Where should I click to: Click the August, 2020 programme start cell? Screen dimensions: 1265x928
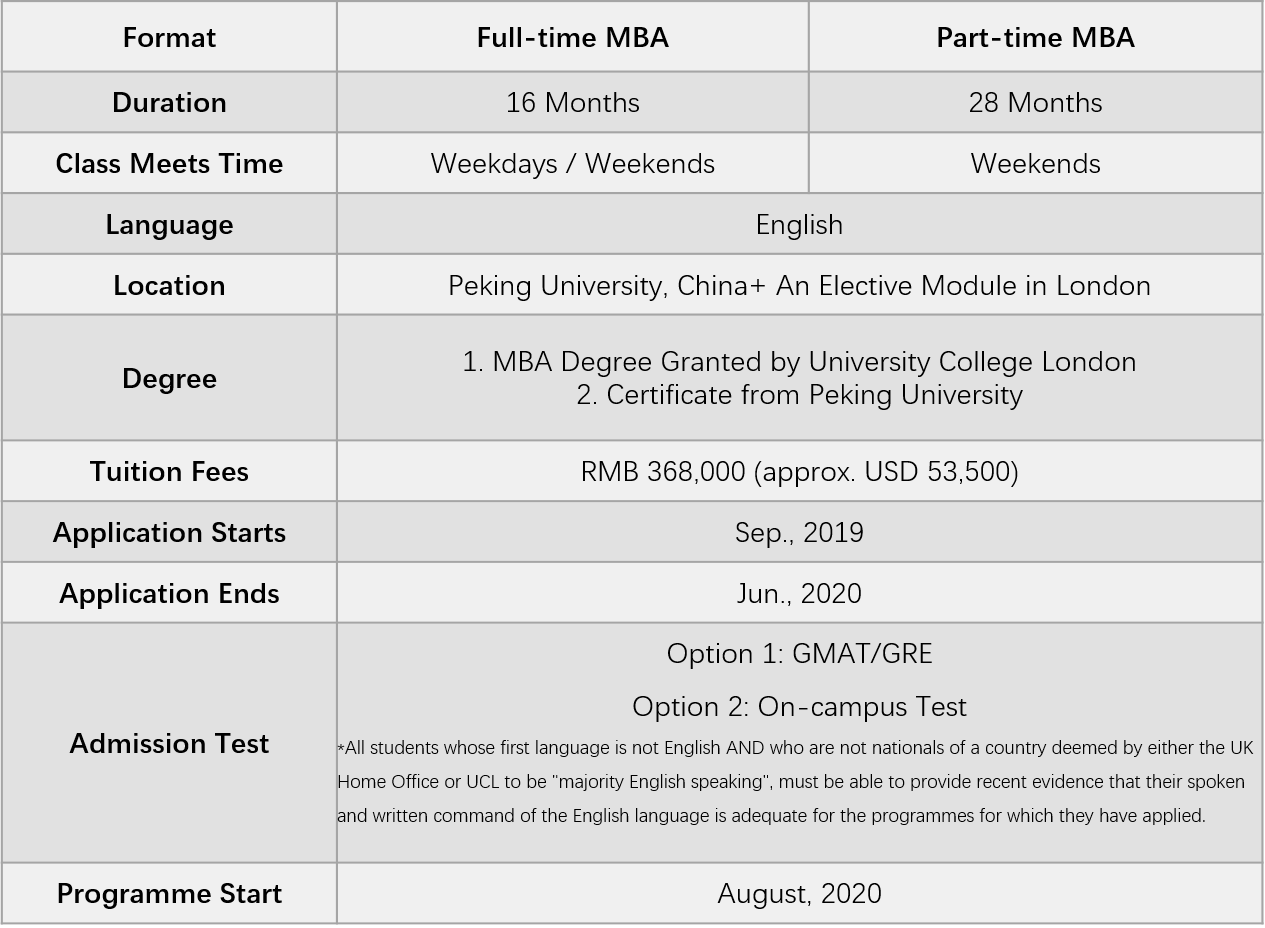799,894
